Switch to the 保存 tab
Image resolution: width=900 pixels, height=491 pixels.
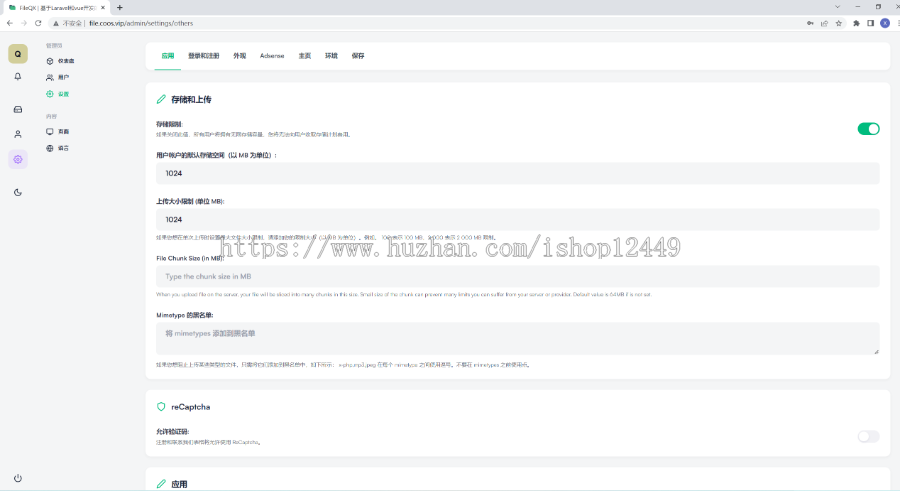[358, 56]
